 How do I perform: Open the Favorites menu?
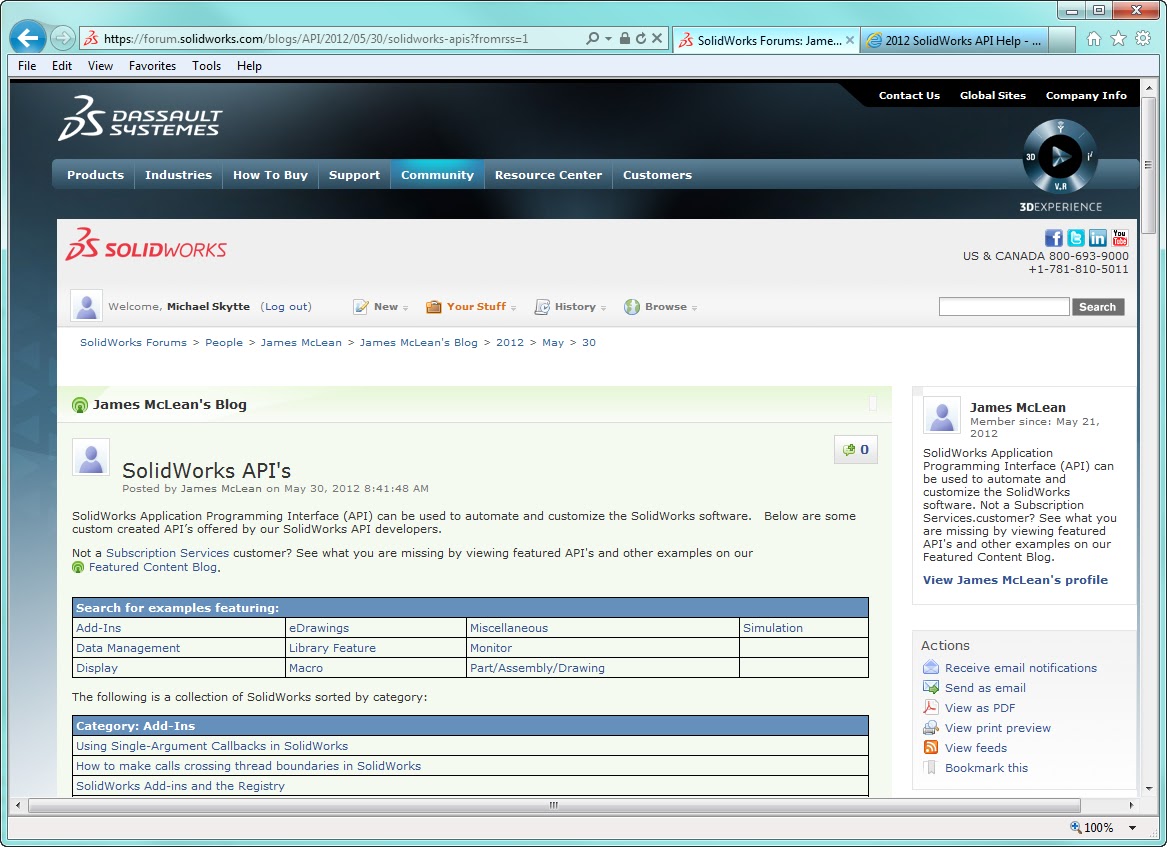pyautogui.click(x=153, y=65)
